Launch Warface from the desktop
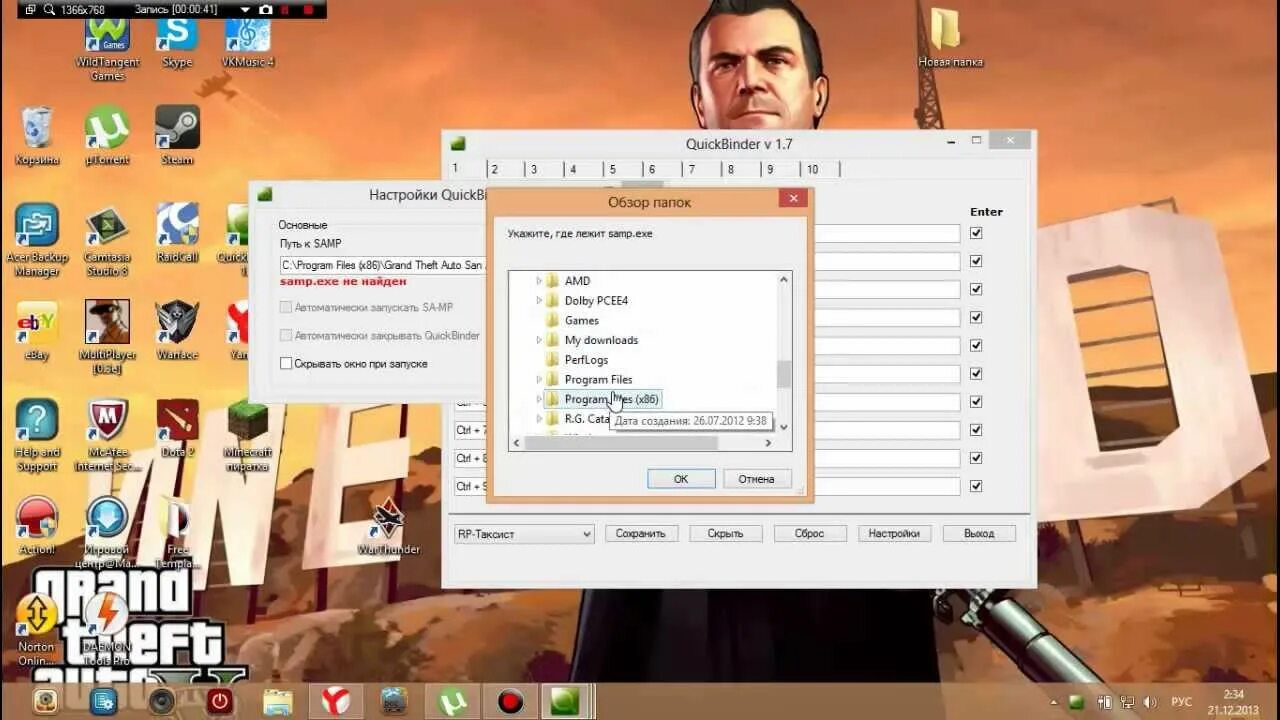Viewport: 1280px width, 720px height. [177, 330]
